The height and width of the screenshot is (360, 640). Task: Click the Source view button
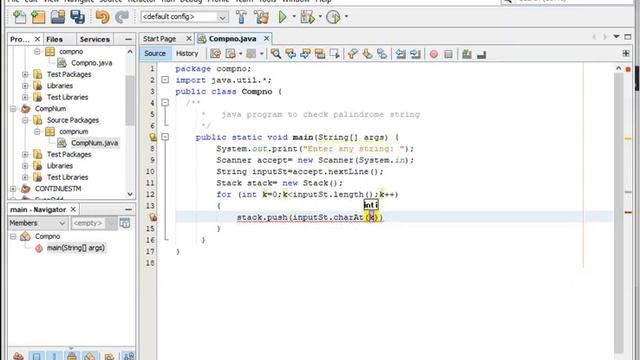[155, 53]
